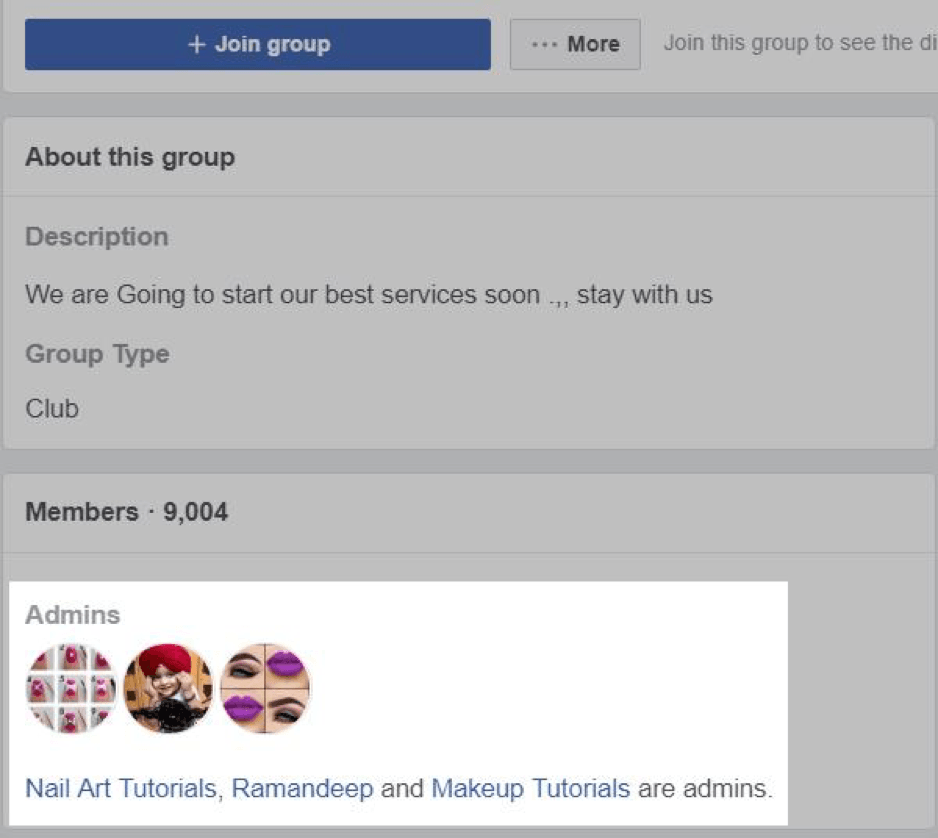Select the Club group type value

click(52, 409)
